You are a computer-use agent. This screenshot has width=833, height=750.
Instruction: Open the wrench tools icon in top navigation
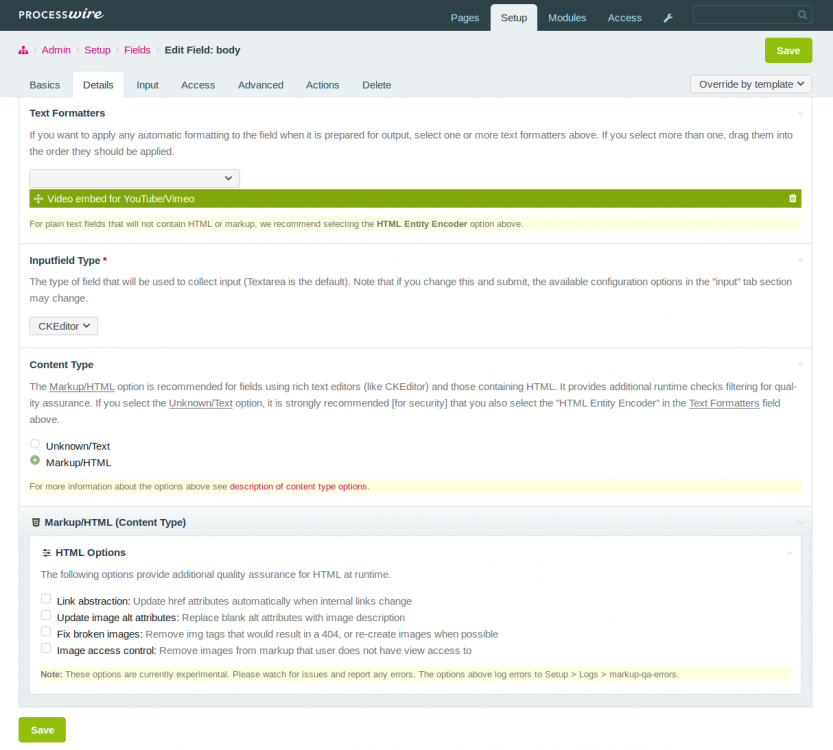tap(668, 18)
